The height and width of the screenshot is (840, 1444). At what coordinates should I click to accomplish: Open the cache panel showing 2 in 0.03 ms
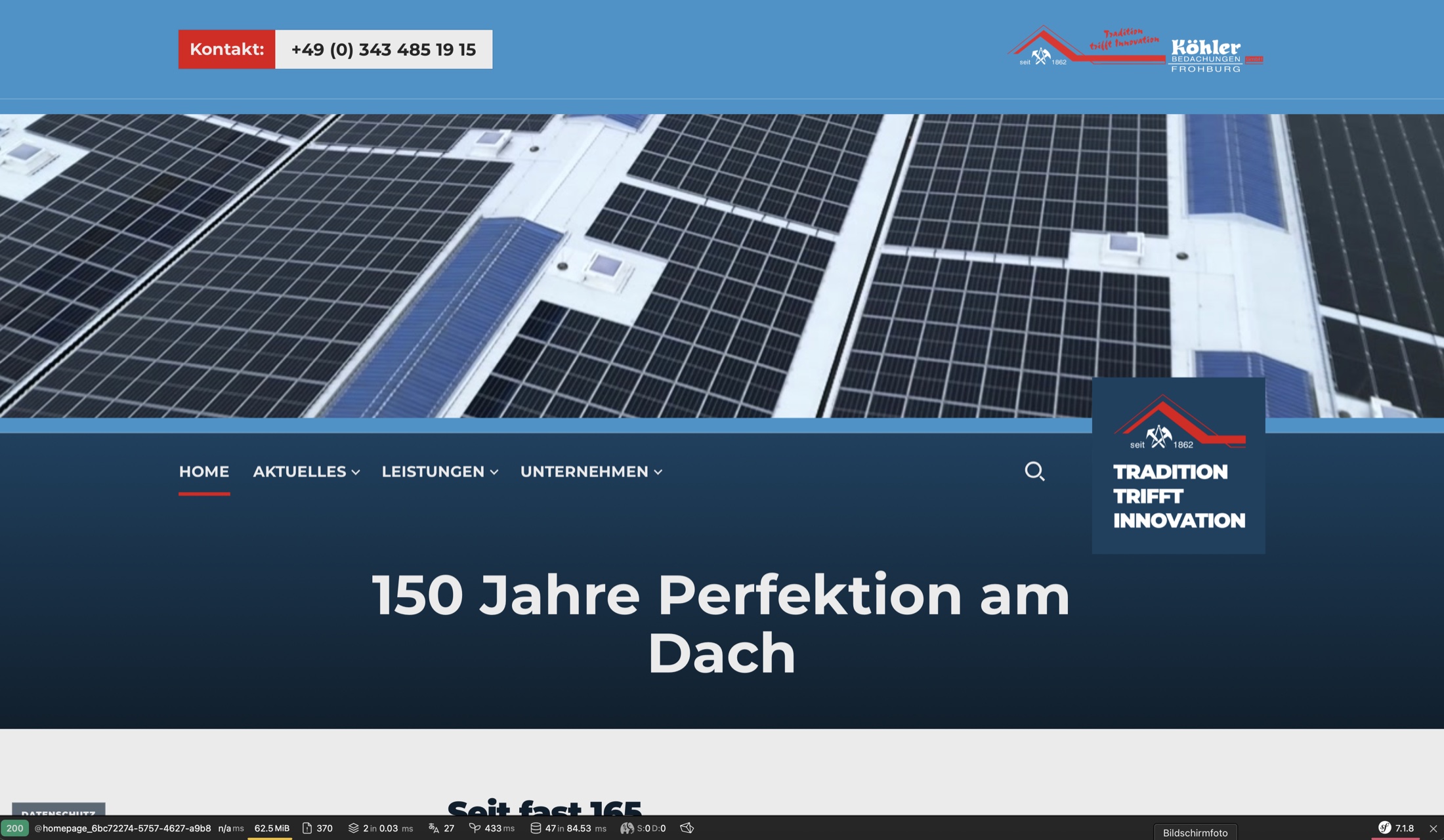[381, 828]
